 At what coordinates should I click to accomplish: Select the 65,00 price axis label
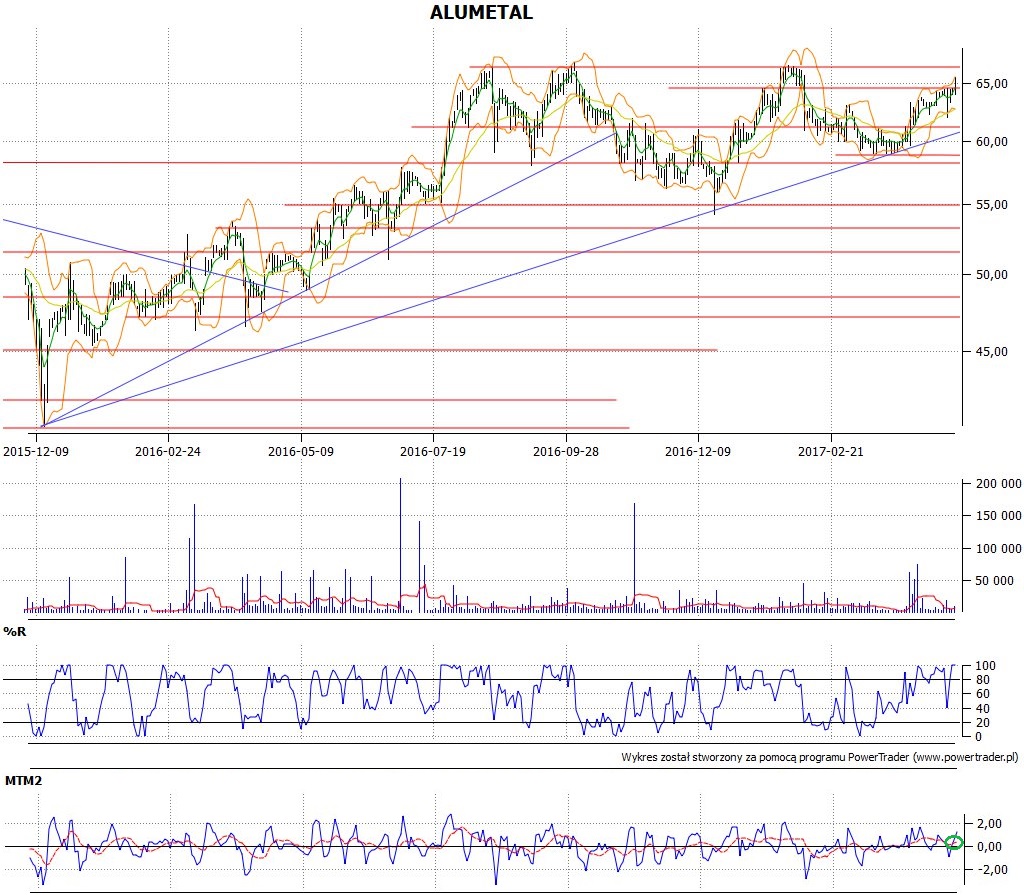tap(991, 84)
